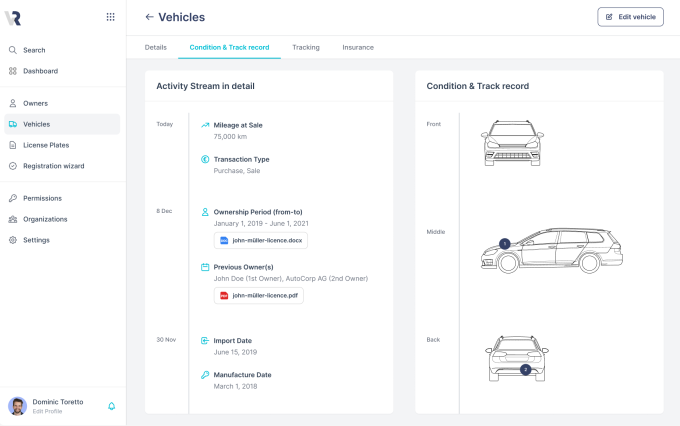
Task: Open Permissions page
Action: coord(42,198)
